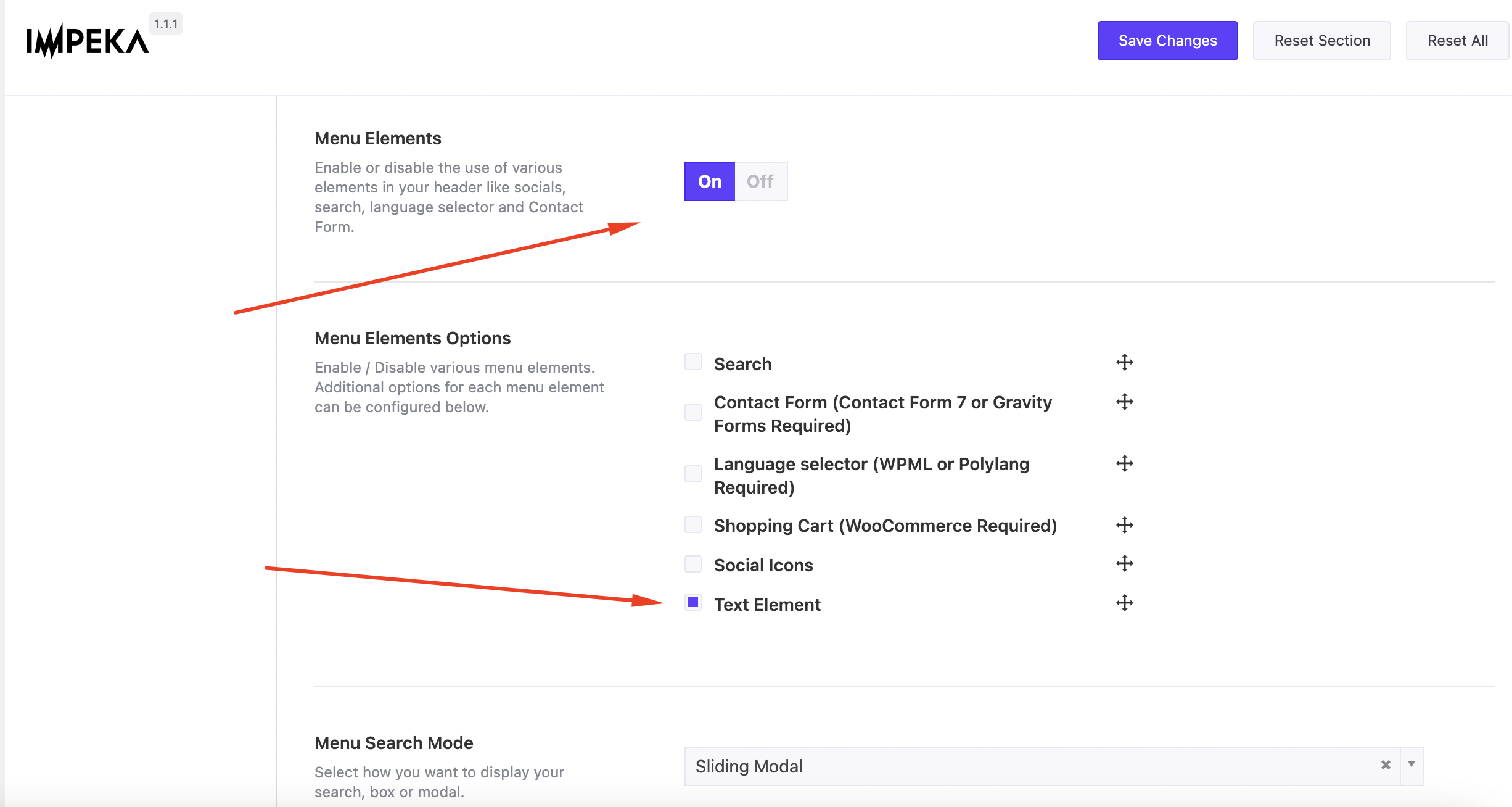Click the Reset All button
The width and height of the screenshot is (1512, 807).
[x=1458, y=41]
